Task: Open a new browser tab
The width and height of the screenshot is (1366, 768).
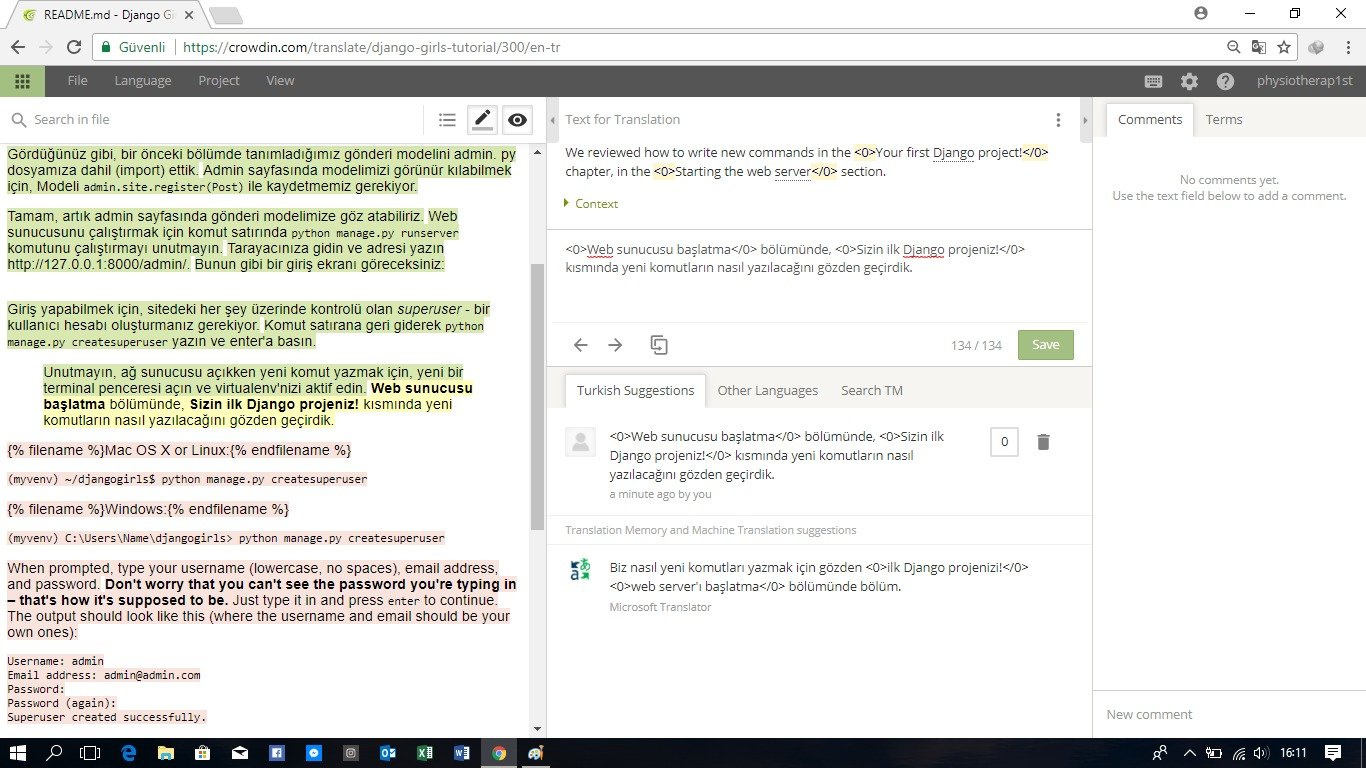Action: coord(224,15)
